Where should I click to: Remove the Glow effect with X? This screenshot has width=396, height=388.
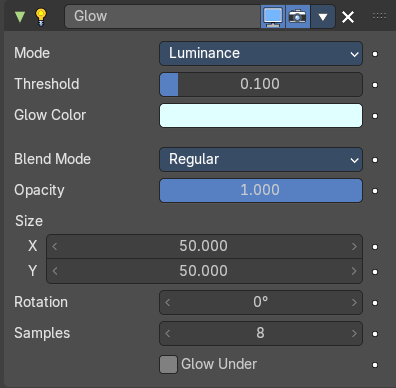[x=348, y=17]
